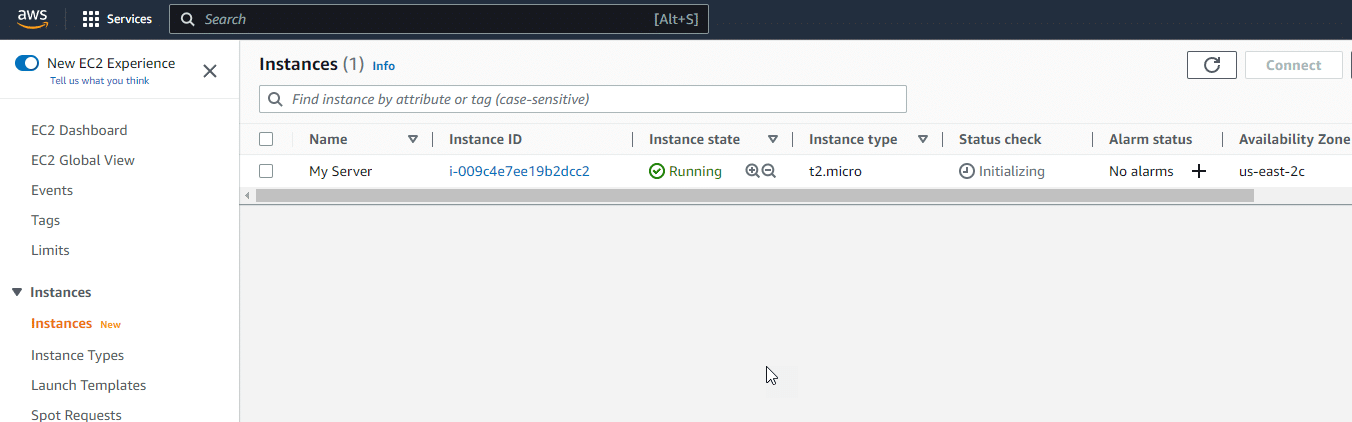Open EC2 Dashboard from sidebar
1352x422 pixels.
pyautogui.click(x=79, y=130)
